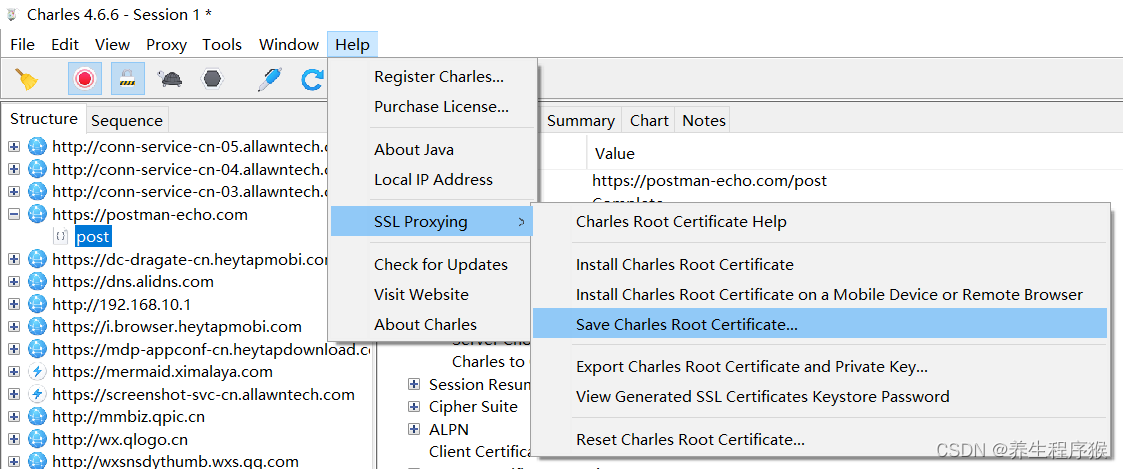The width and height of the screenshot is (1123, 469).
Task: Expand the mmbiz.qpic.cn host
Action: pyautogui.click(x=14, y=417)
